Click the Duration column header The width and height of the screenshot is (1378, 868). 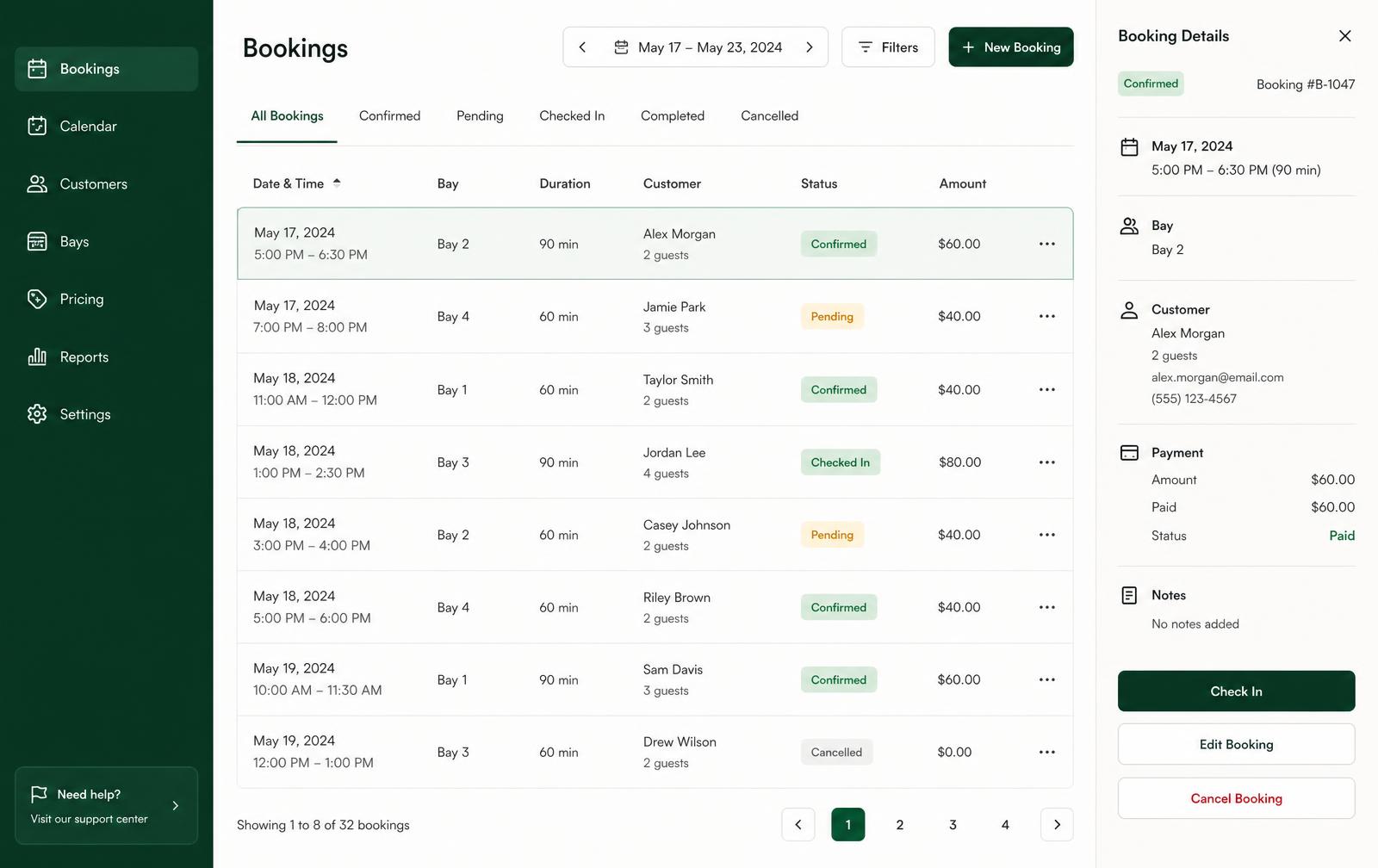tap(565, 183)
